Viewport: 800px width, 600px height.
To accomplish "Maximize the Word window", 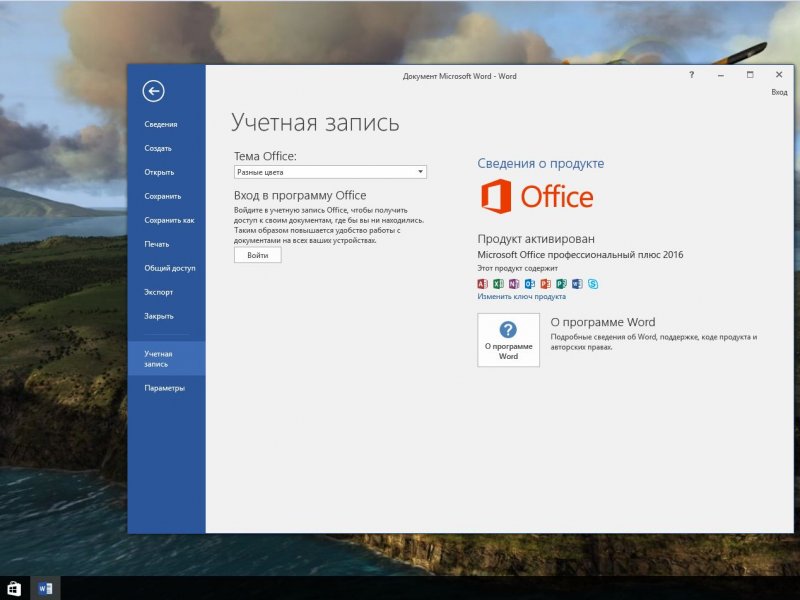I will 749,75.
